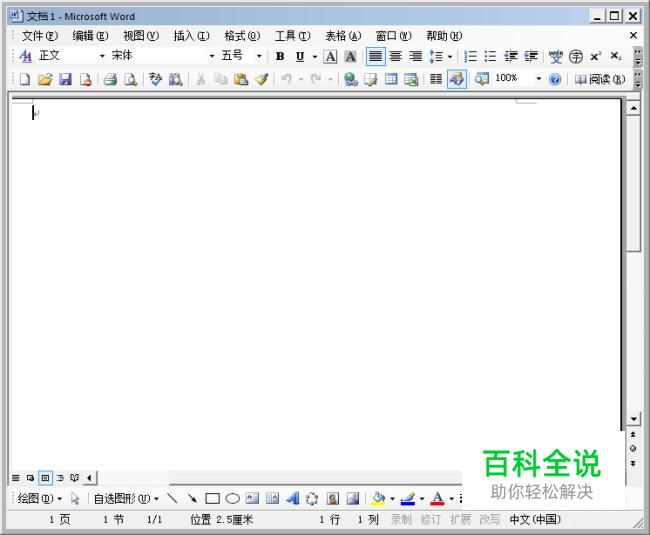The image size is (650, 535).
Task: Open an existing file with folder icon
Action: [45, 79]
